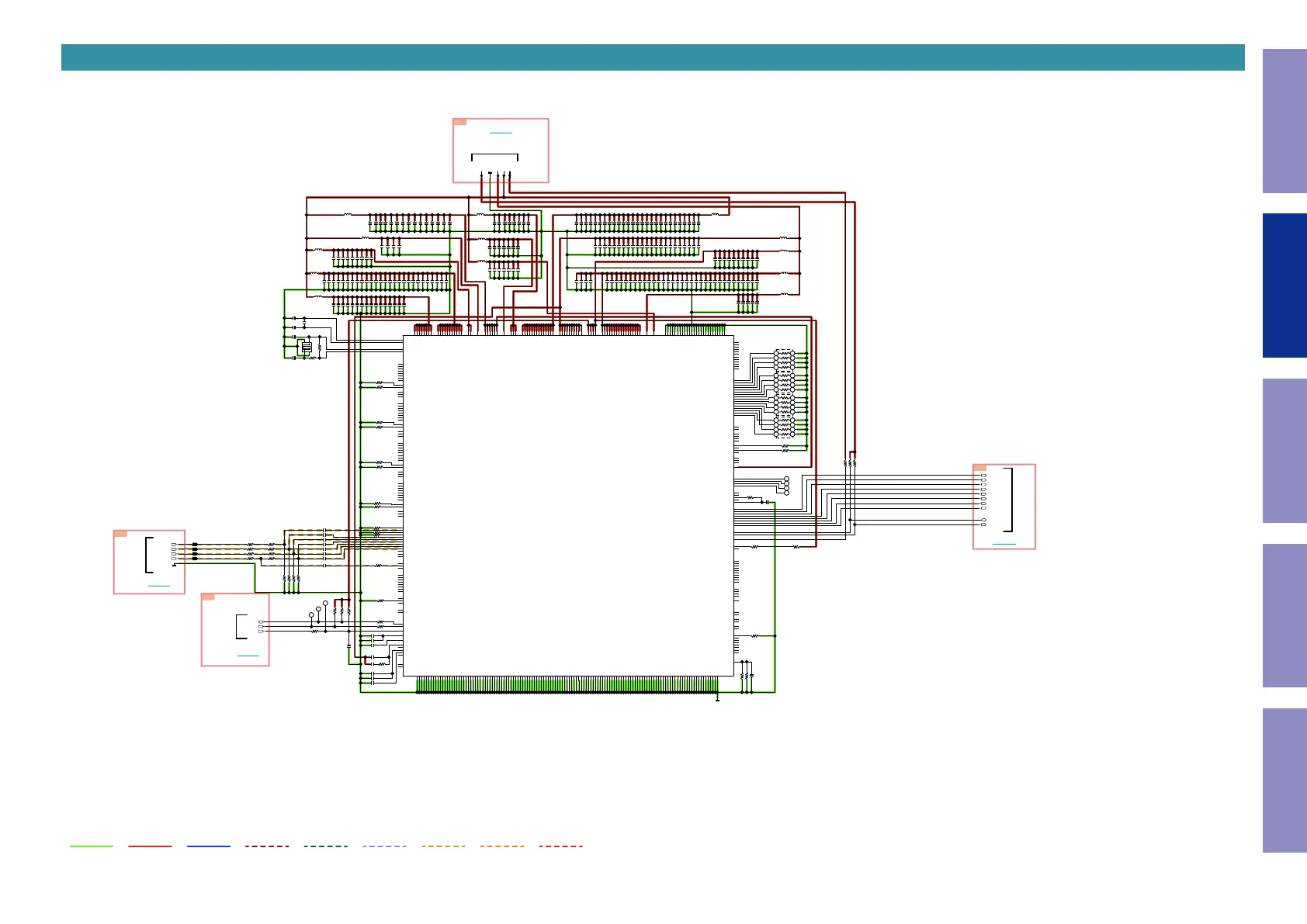Click the solid red legend line
This screenshot has height=924, width=1307.
(x=150, y=846)
